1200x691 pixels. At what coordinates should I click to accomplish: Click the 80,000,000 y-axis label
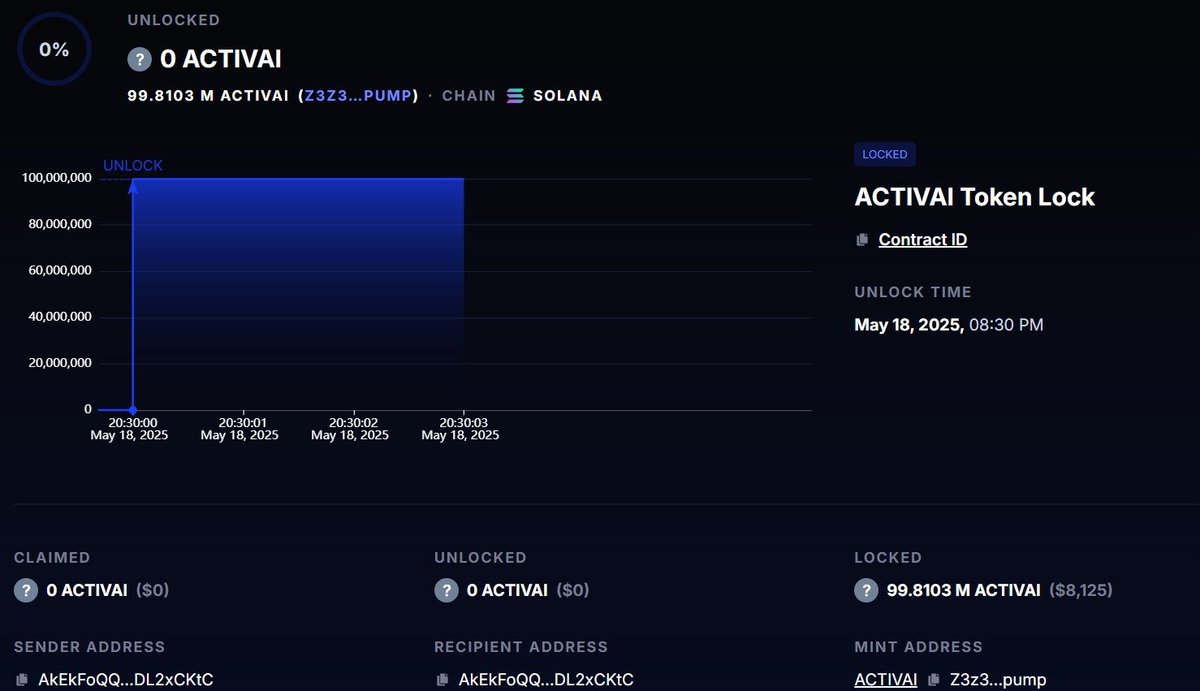click(59, 224)
